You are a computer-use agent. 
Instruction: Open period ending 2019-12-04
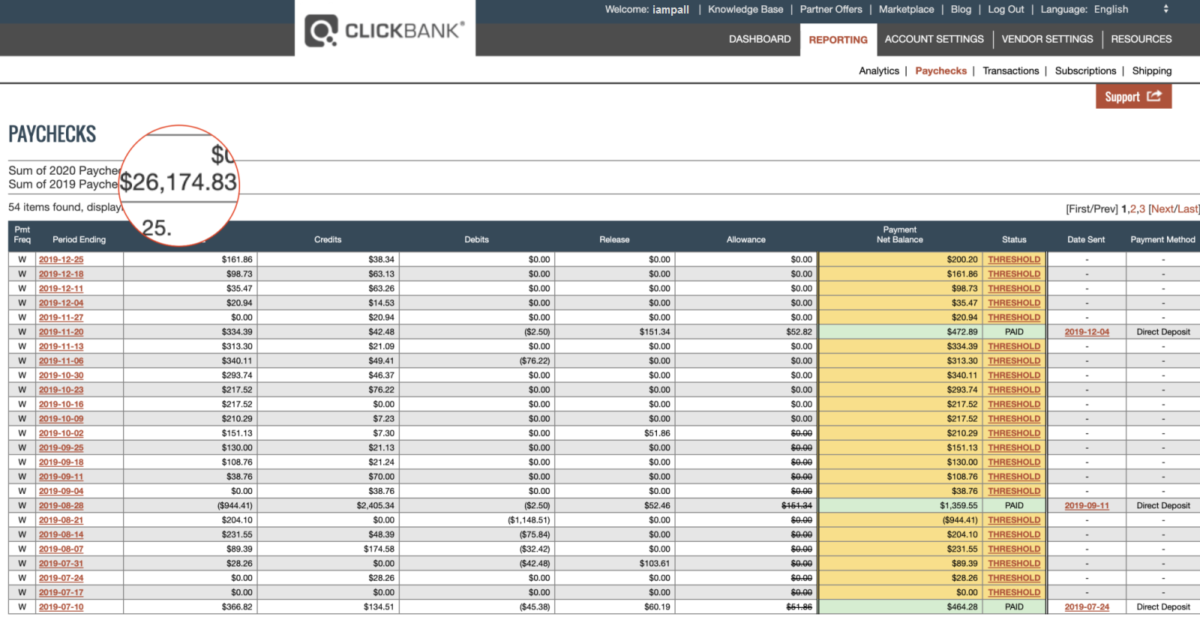click(61, 303)
